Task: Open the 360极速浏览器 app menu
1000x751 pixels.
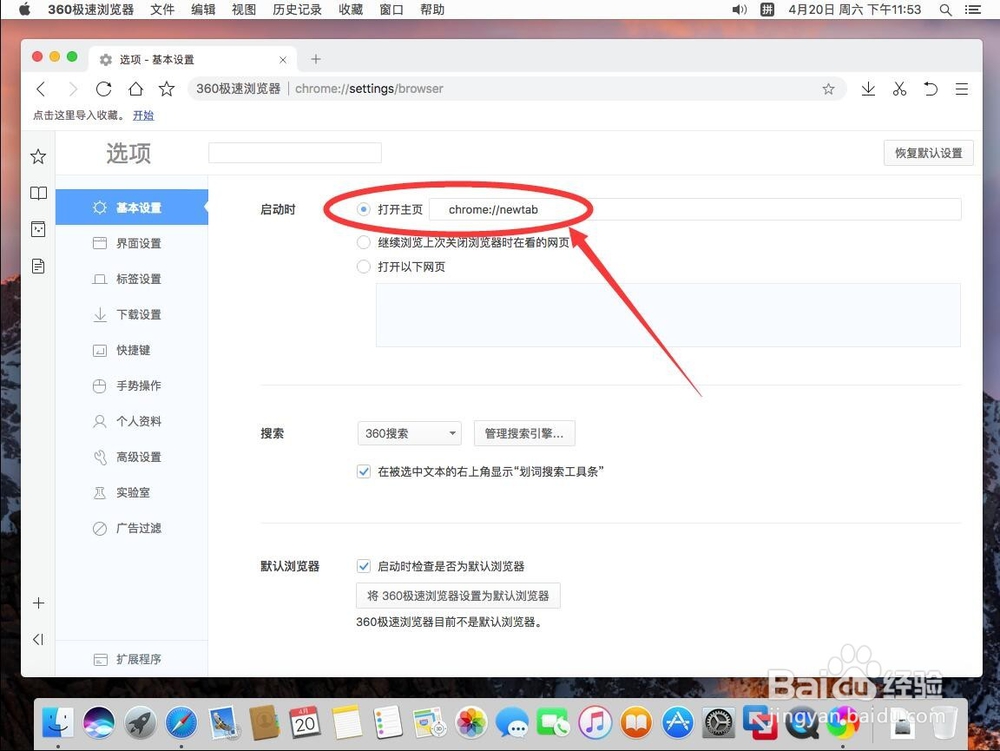Action: coord(91,10)
